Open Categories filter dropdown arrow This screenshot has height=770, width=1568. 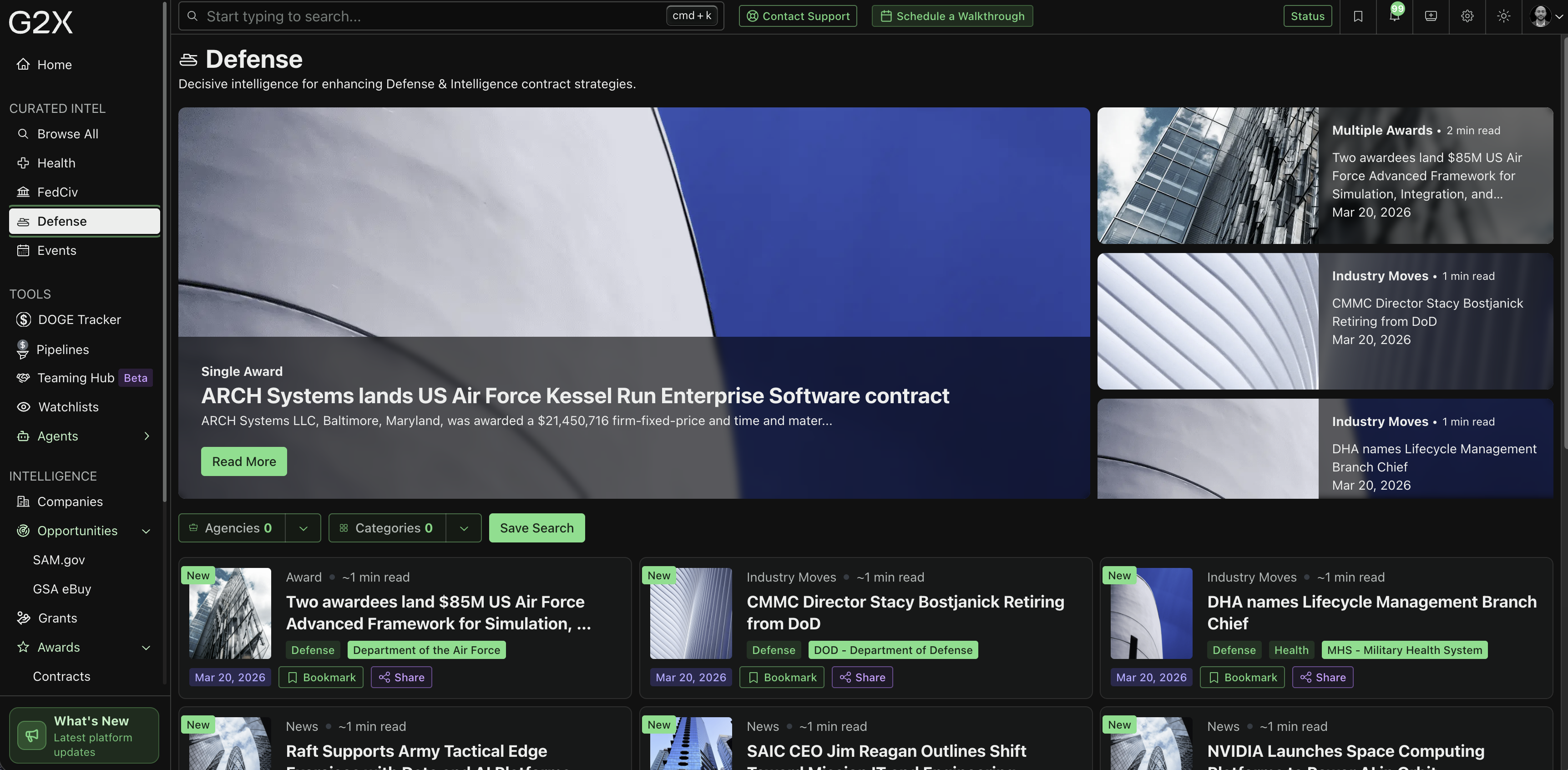464,528
